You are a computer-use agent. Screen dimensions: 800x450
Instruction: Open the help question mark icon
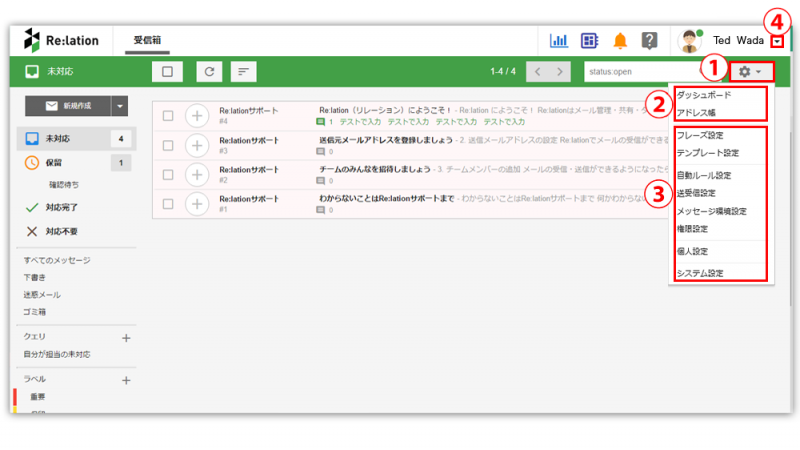649,41
